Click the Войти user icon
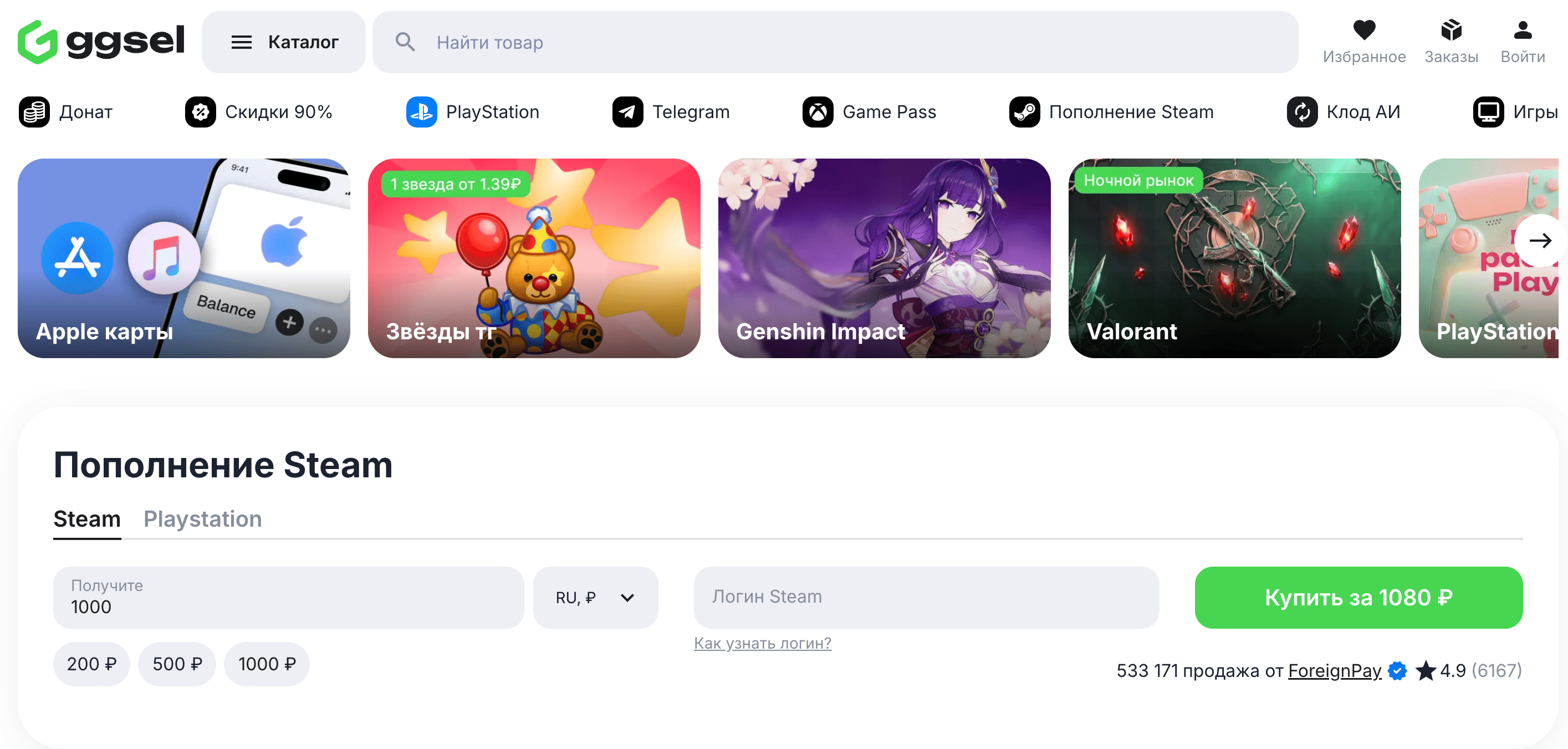This screenshot has width=1568, height=749. pos(1522,30)
